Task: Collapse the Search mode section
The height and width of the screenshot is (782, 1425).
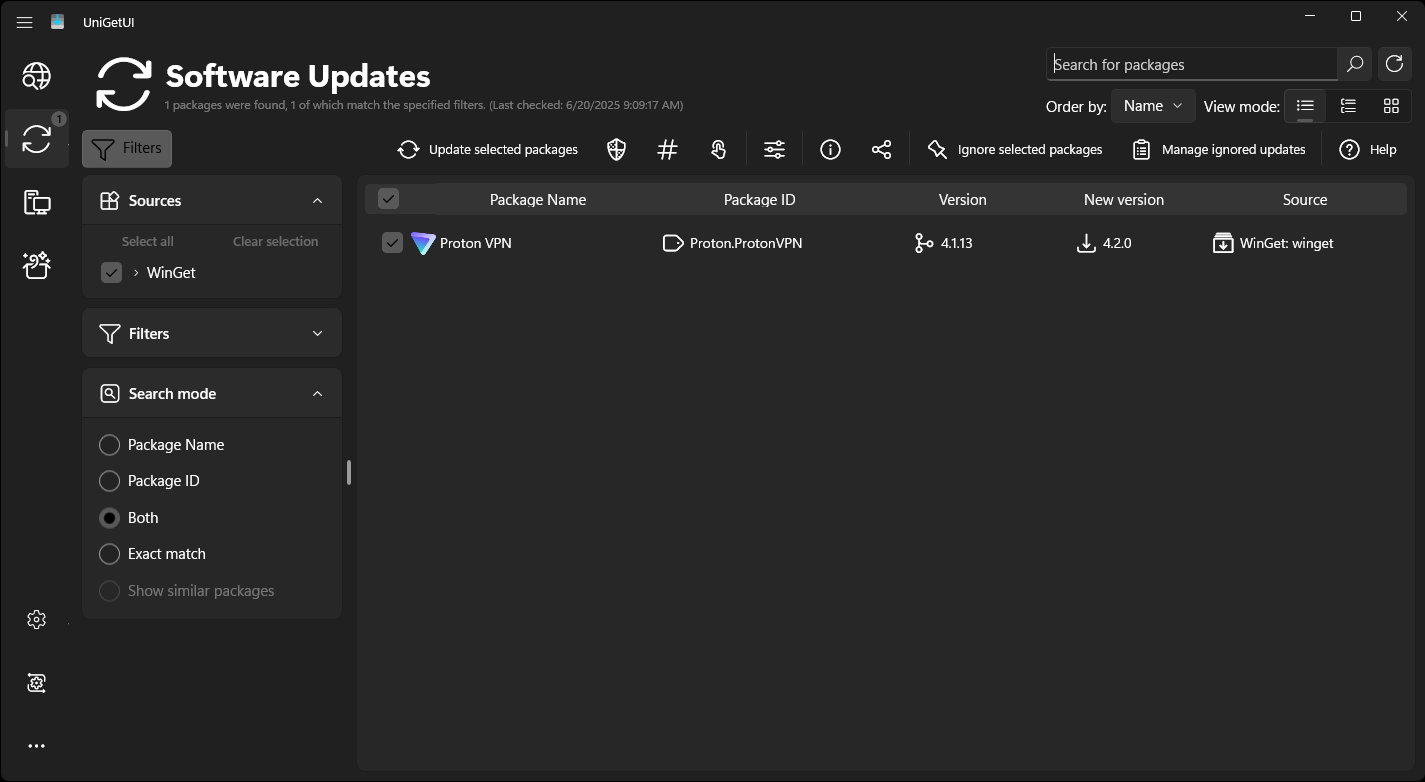Action: click(317, 394)
